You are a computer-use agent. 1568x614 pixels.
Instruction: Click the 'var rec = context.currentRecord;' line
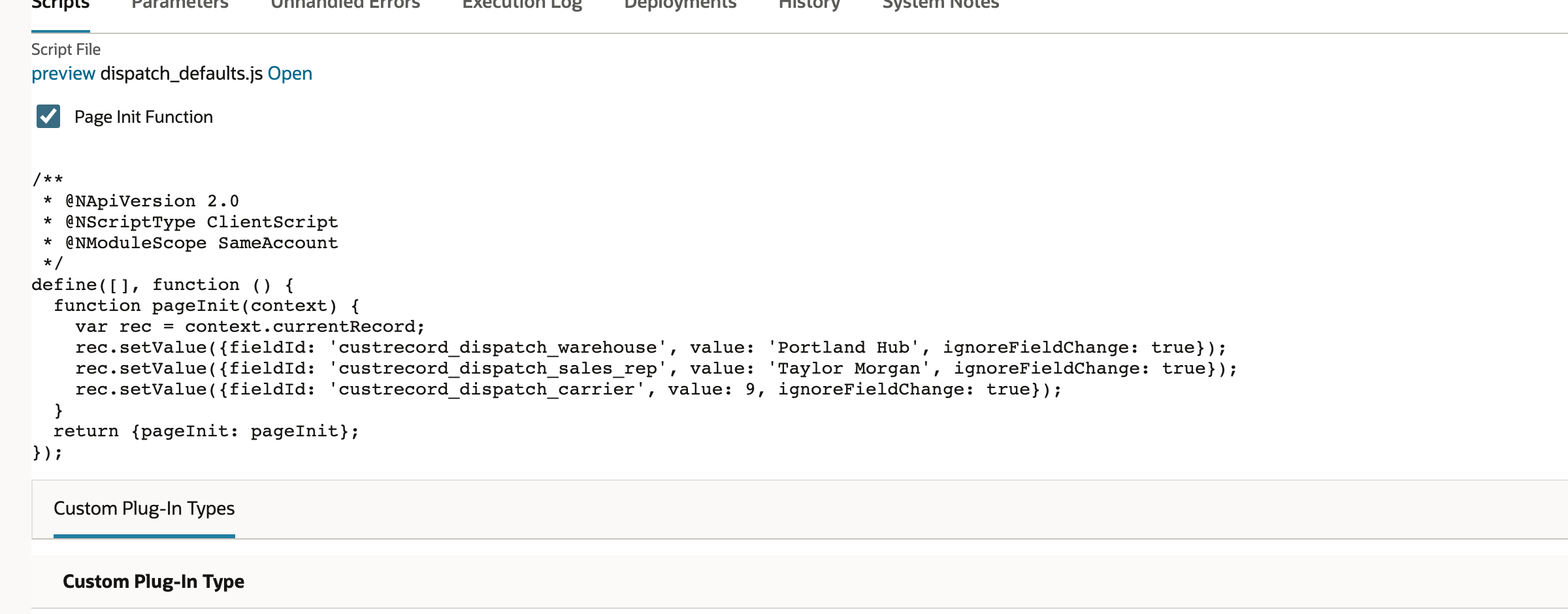(250, 327)
